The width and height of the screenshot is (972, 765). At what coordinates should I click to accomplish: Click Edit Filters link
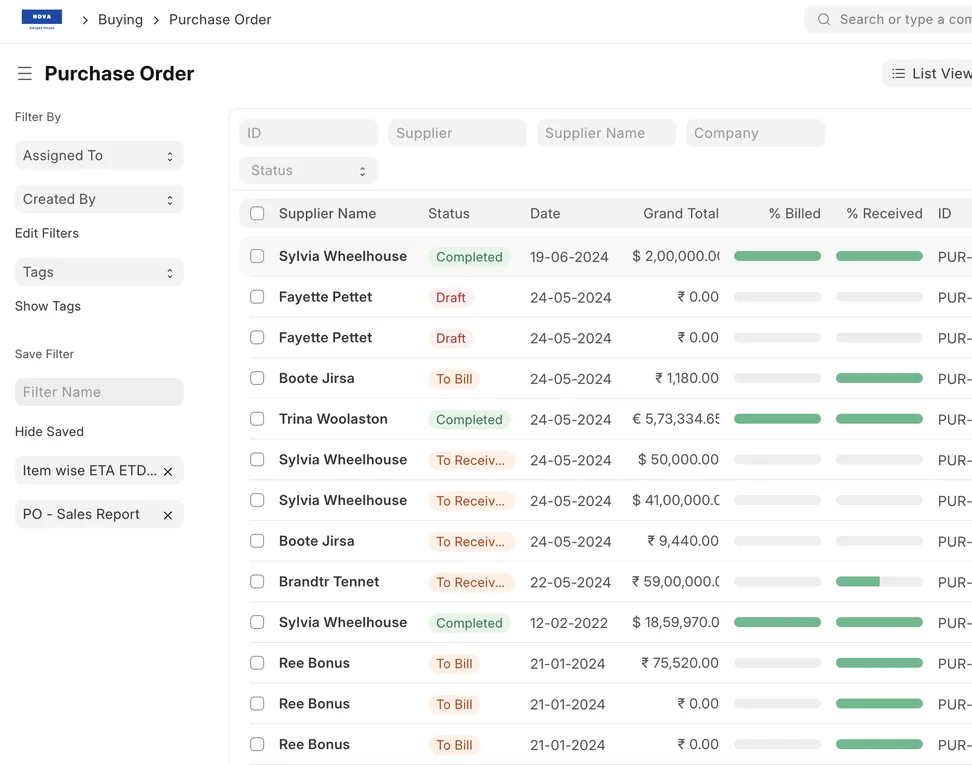47,233
